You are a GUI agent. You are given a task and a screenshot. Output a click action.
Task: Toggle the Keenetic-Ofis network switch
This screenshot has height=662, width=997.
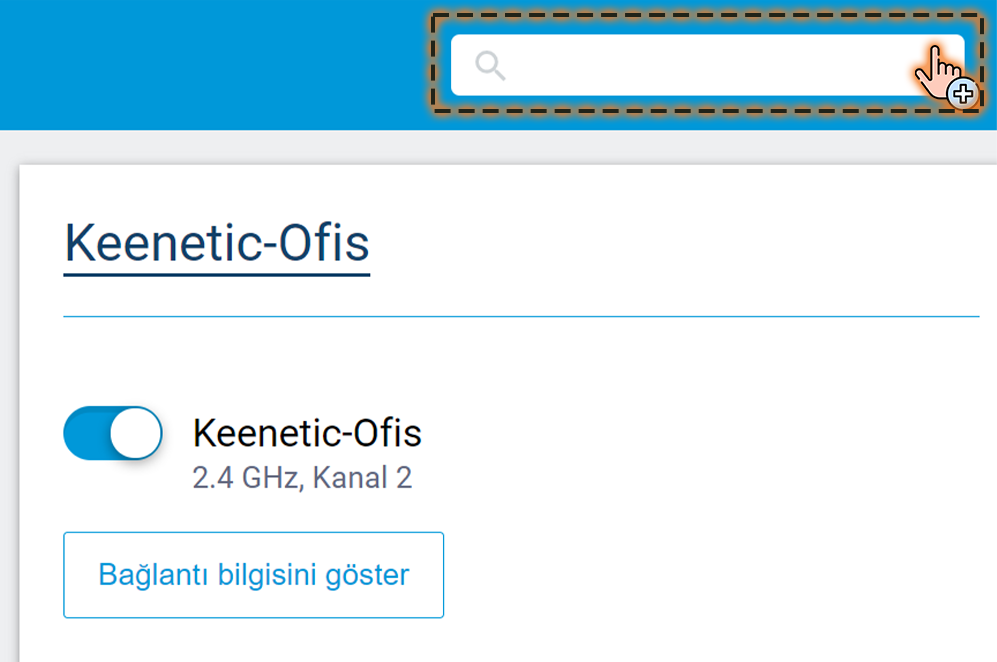click(x=113, y=433)
